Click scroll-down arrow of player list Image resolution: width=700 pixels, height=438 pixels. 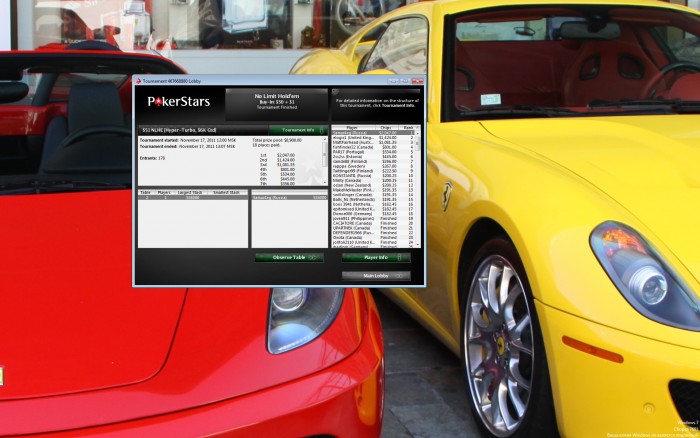(418, 245)
